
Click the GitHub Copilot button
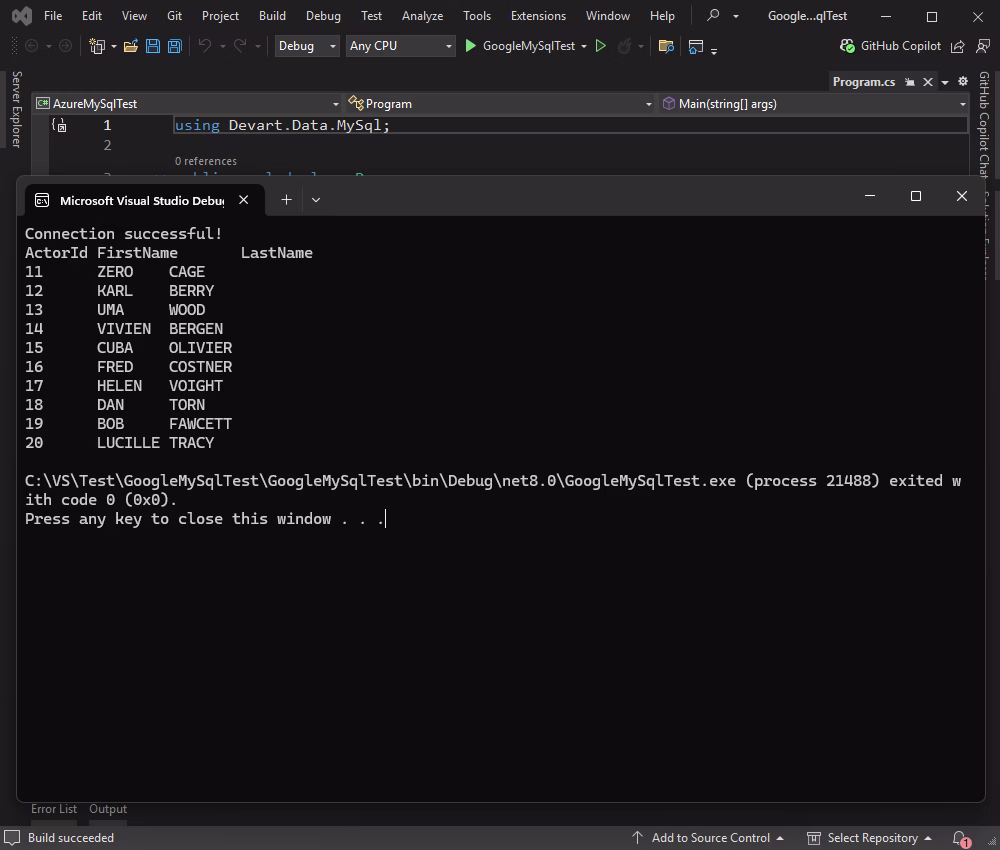click(890, 46)
